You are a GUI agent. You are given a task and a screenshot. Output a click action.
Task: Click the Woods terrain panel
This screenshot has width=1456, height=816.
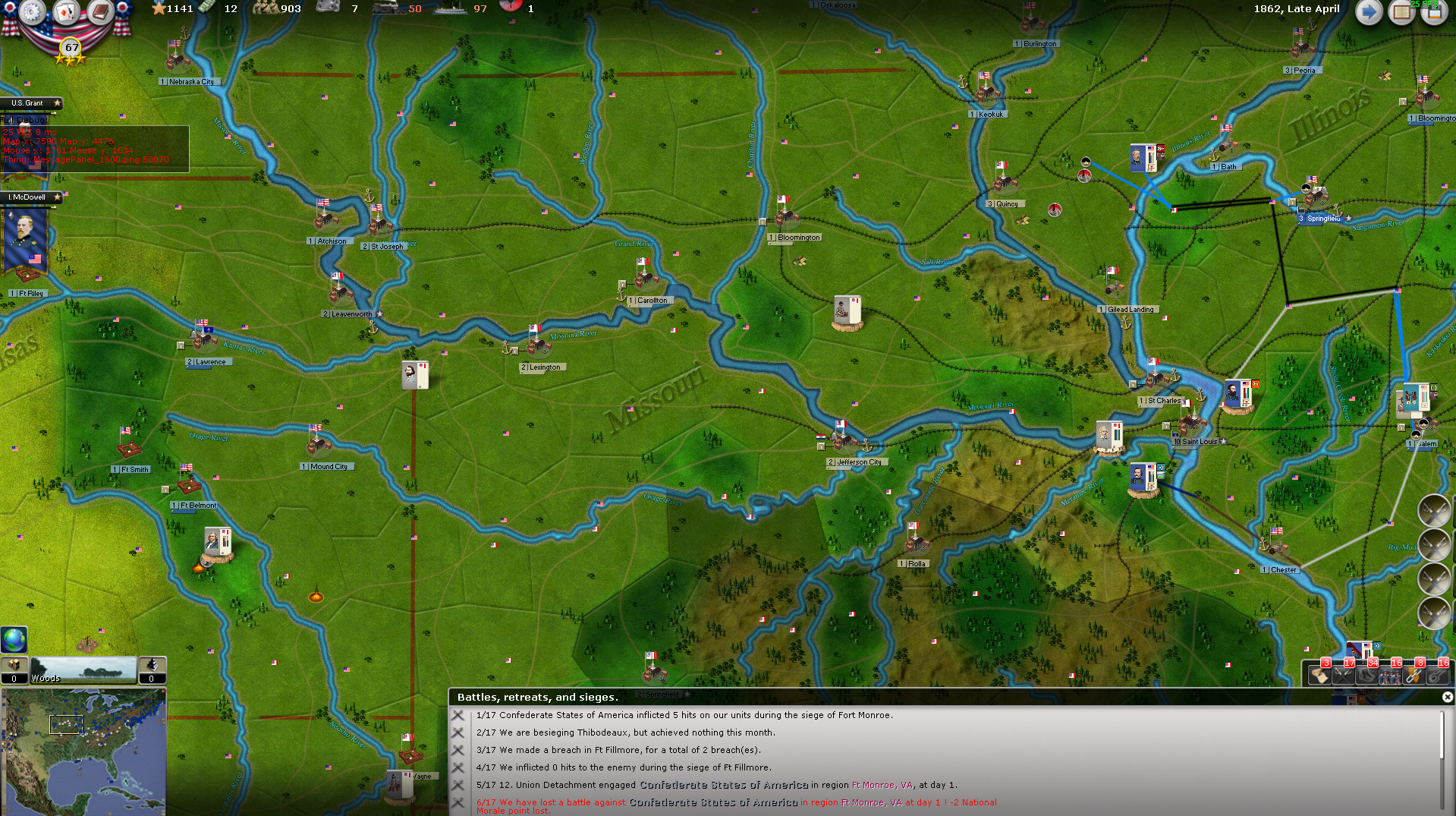83,669
